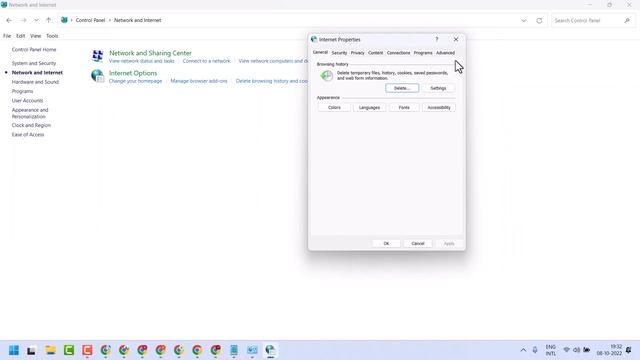Click the Control Panel icon in the address bar
640x360 pixels.
[64, 20]
